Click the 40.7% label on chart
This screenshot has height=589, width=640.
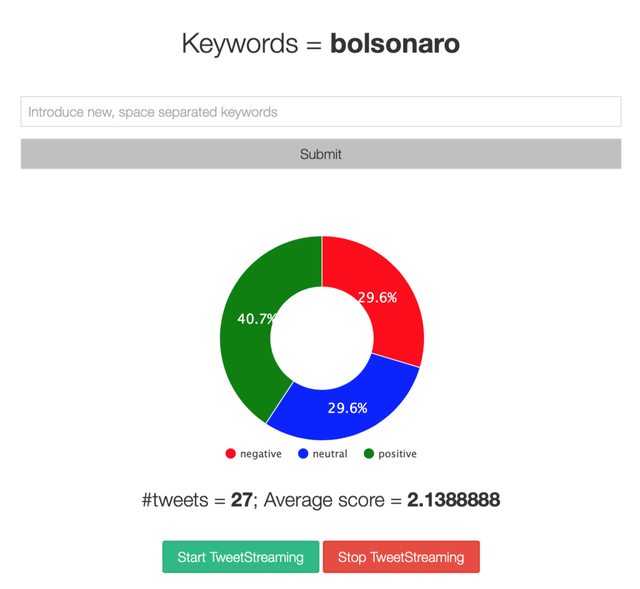click(x=257, y=319)
